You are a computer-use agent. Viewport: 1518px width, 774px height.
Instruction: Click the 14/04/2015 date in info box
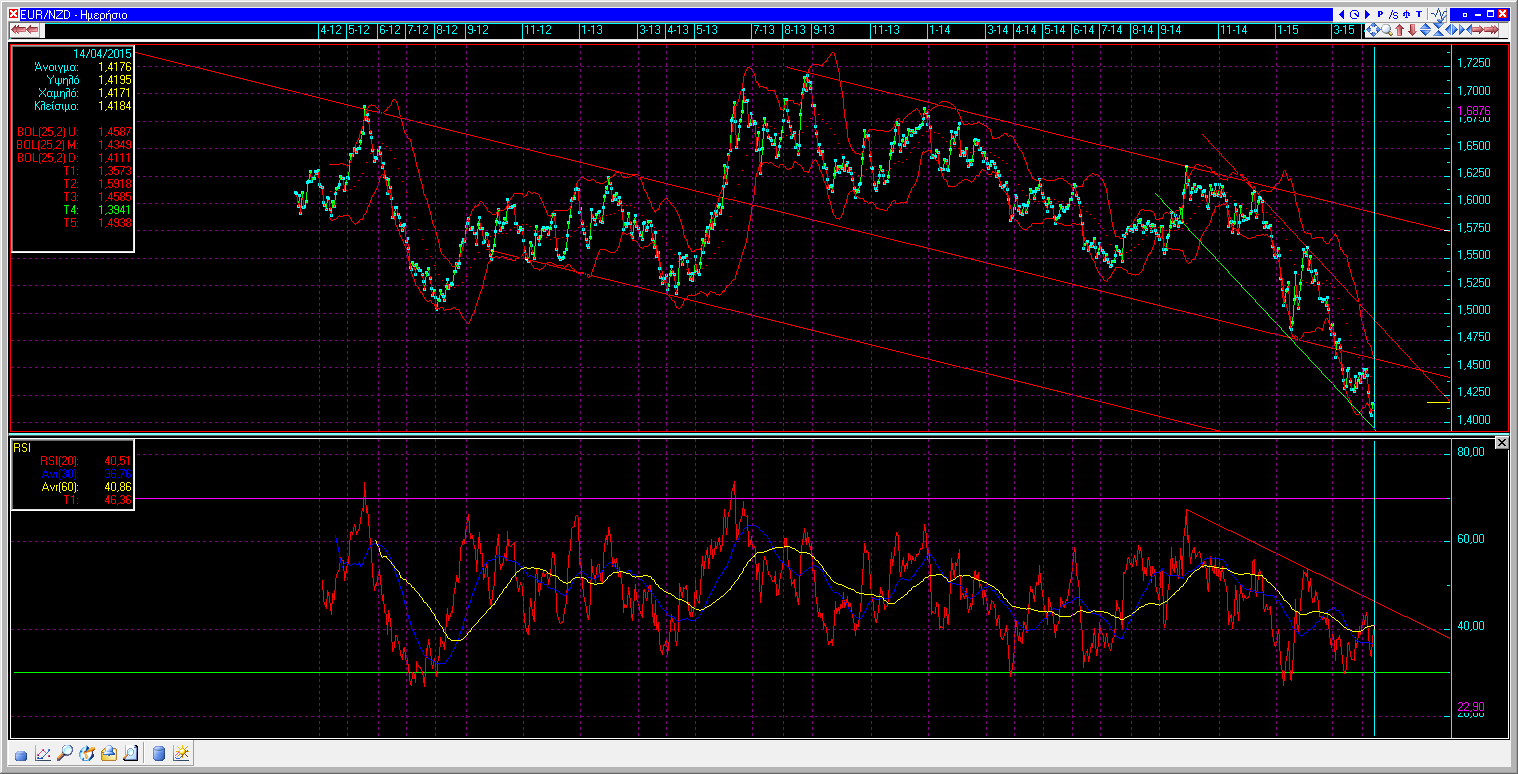tap(102, 53)
